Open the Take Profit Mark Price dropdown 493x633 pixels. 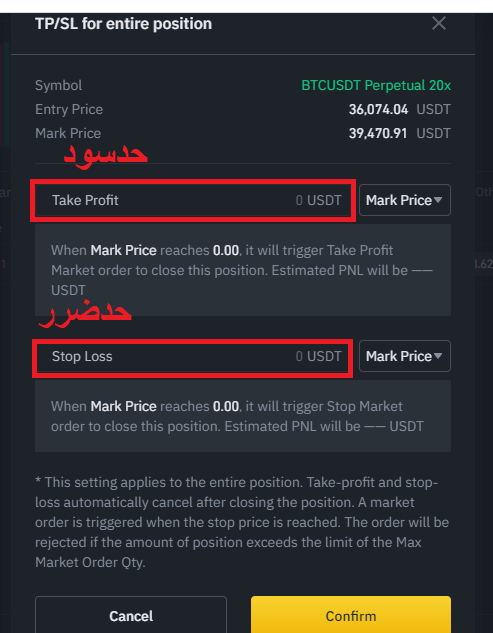tap(405, 200)
